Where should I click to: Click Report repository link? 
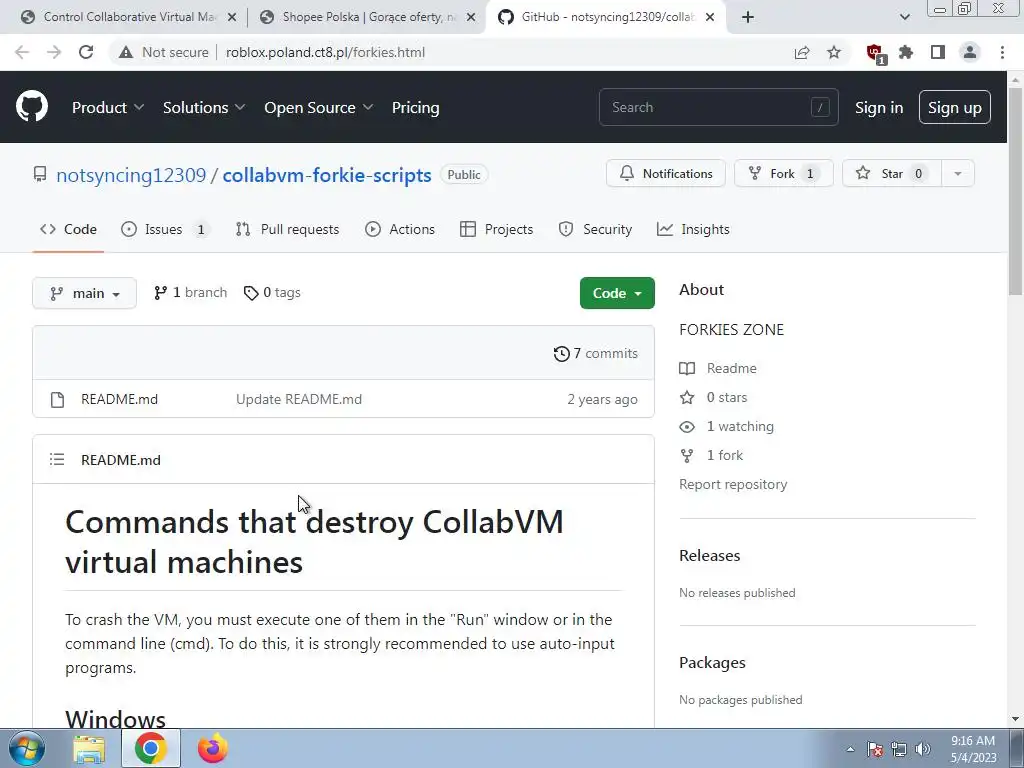pos(733,485)
